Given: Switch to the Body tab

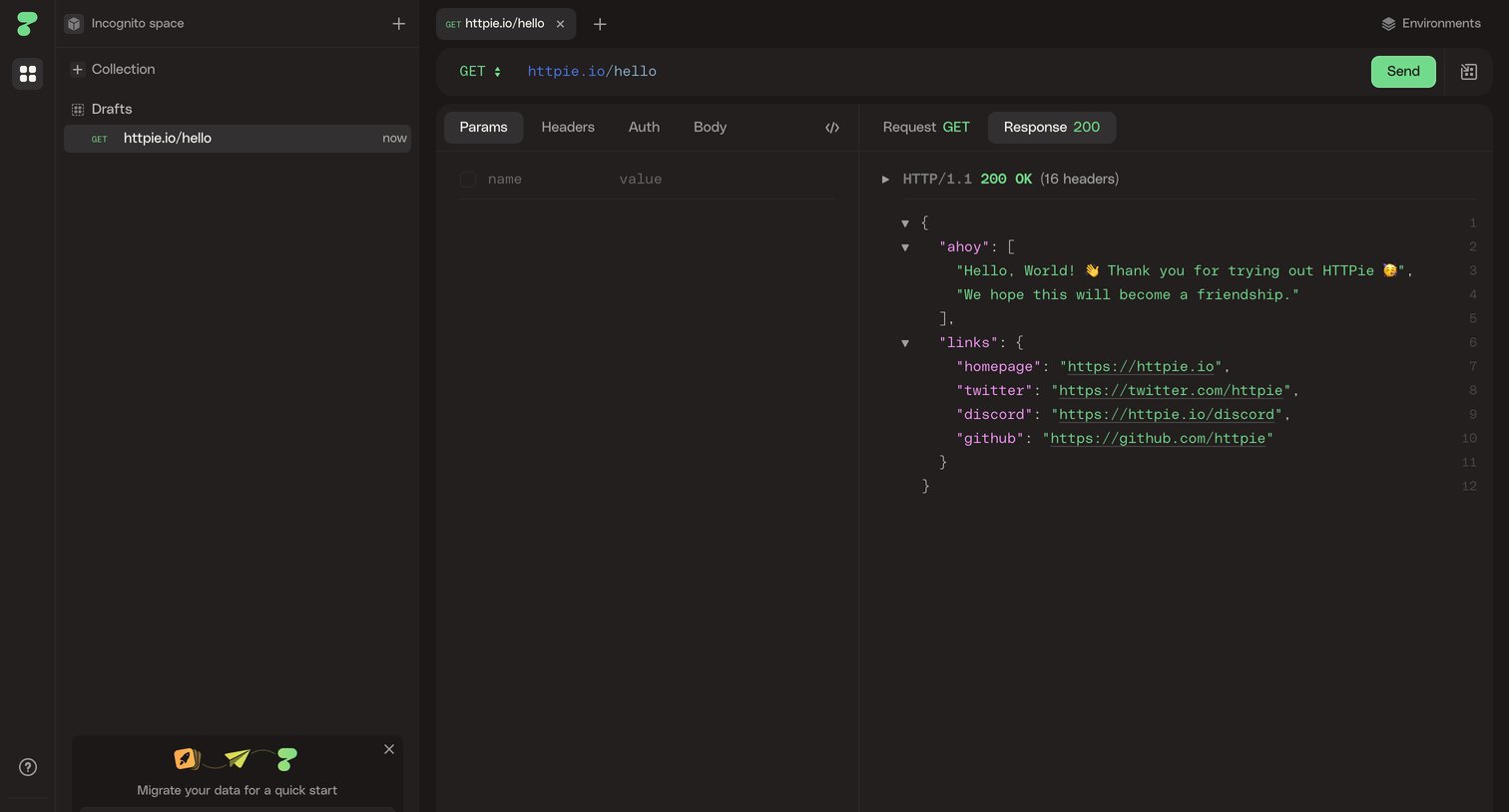Looking at the screenshot, I should click(x=710, y=128).
